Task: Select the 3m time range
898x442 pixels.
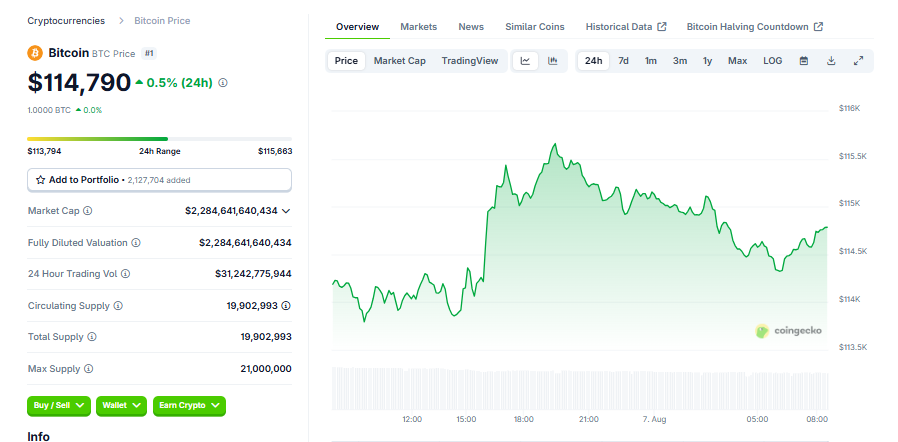Action: pos(680,61)
